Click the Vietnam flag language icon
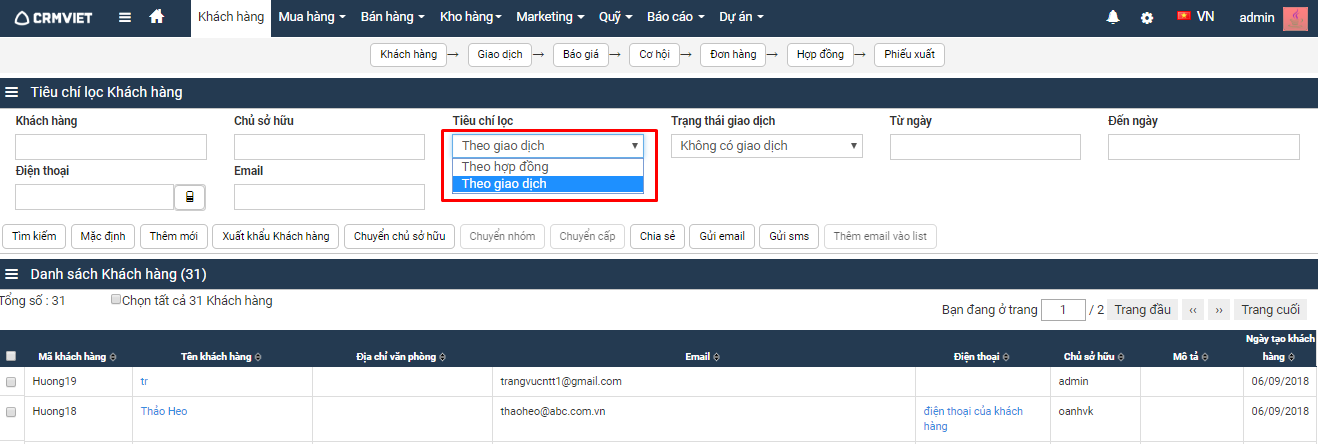Viewport: 1318px width, 444px height. (1184, 17)
